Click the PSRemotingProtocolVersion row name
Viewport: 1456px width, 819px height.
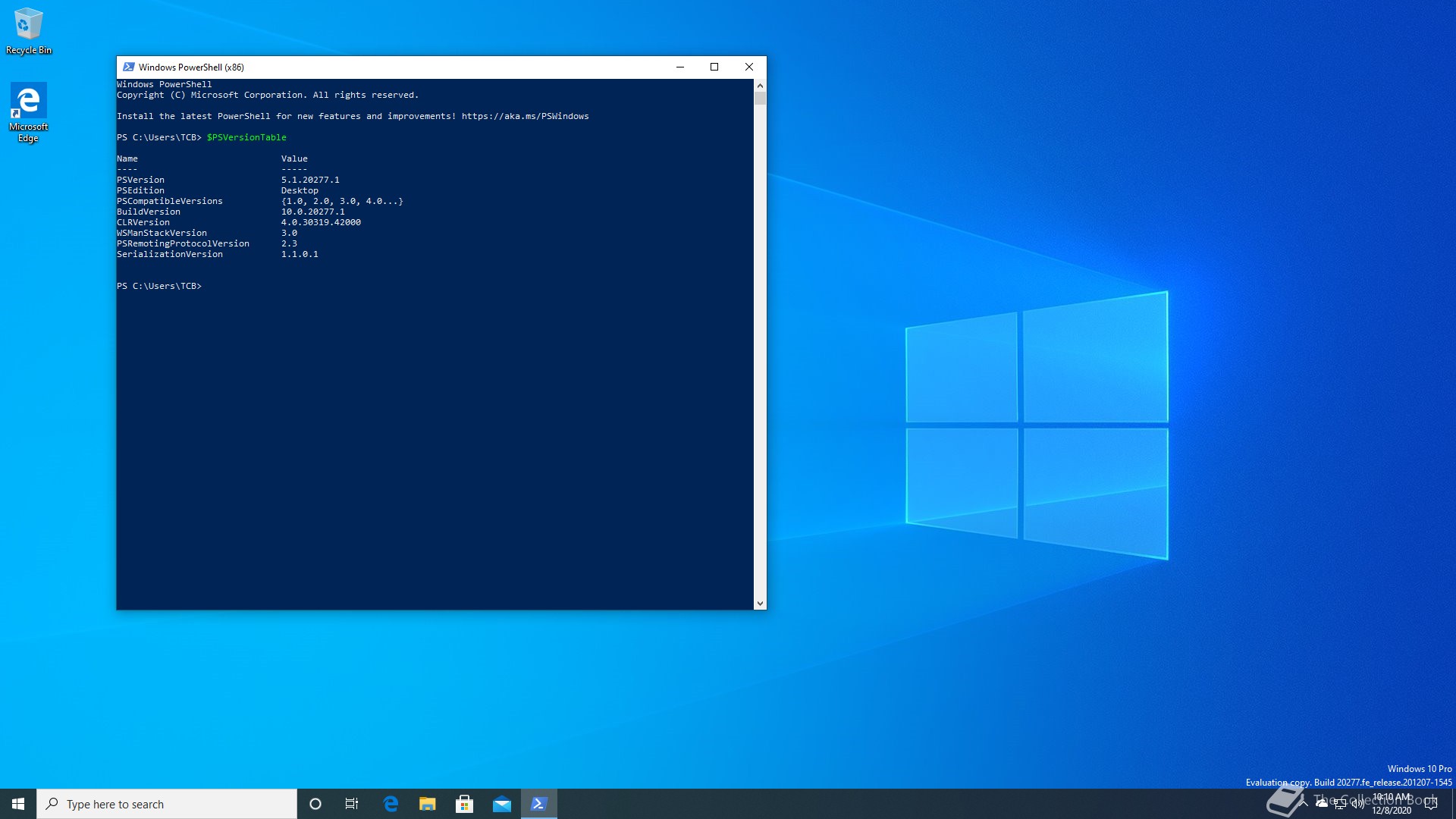click(x=183, y=243)
